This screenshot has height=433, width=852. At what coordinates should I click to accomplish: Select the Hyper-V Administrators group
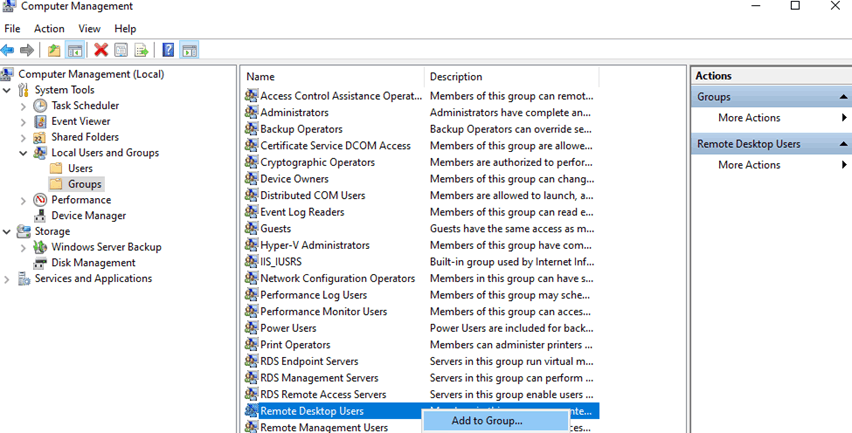tap(315, 245)
